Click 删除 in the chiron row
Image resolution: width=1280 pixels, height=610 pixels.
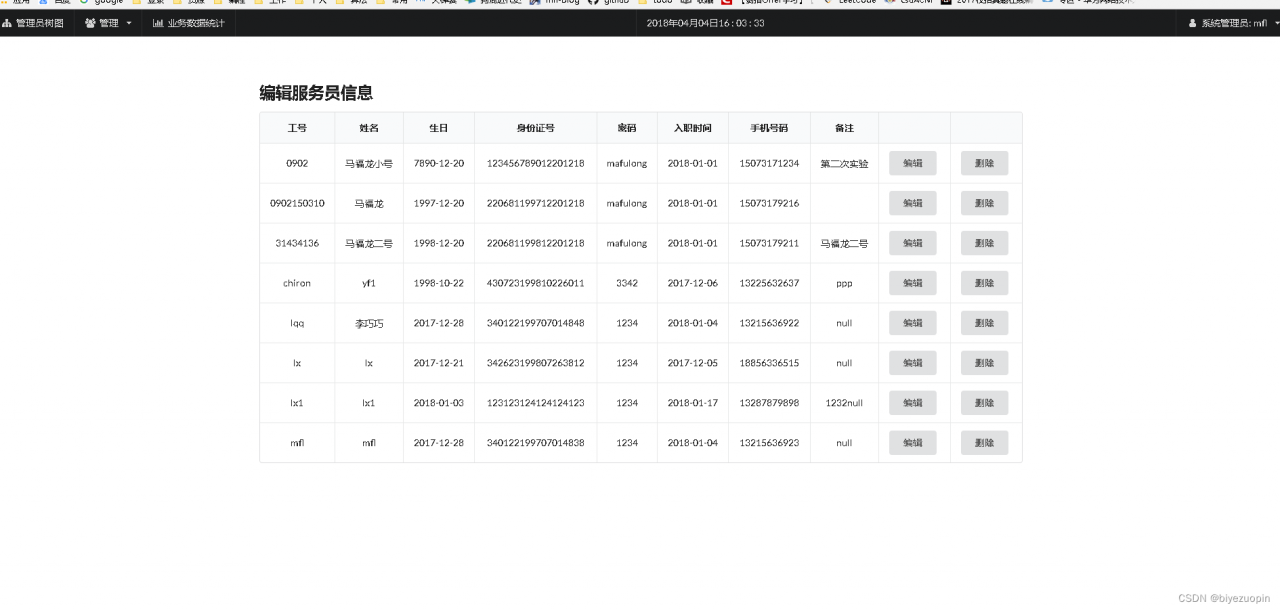(985, 283)
